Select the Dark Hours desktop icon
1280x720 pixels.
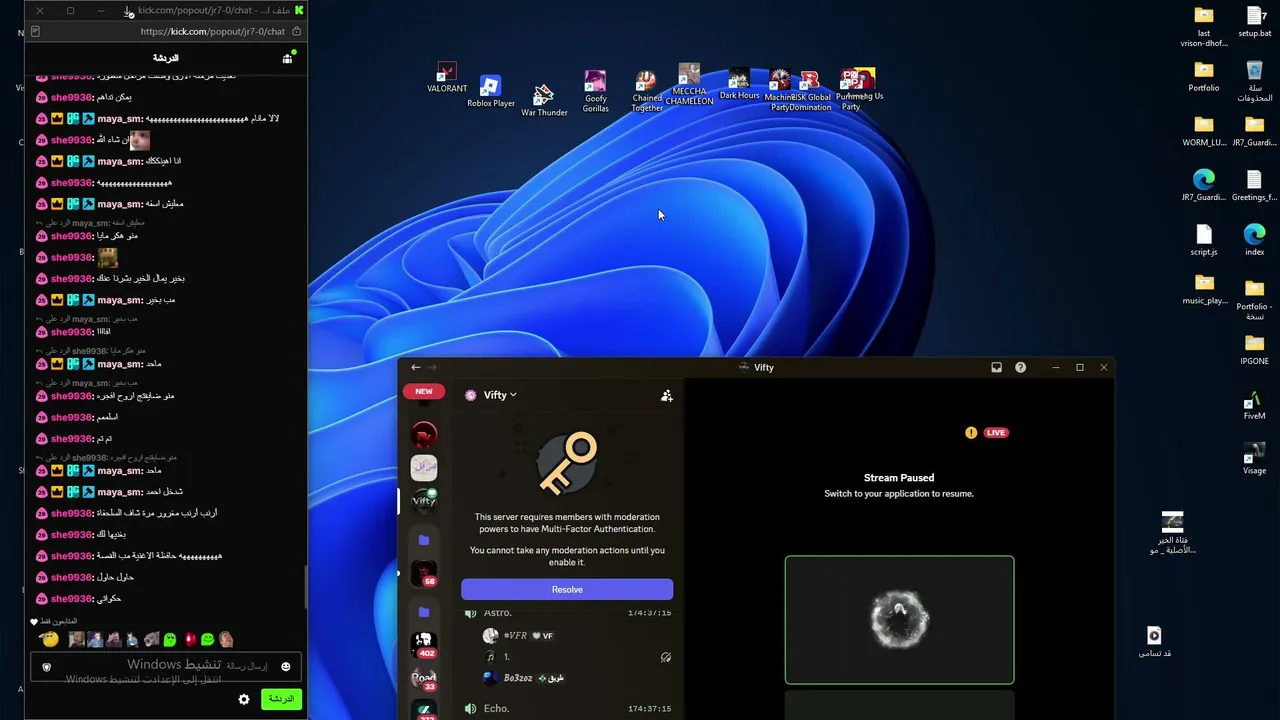click(739, 85)
